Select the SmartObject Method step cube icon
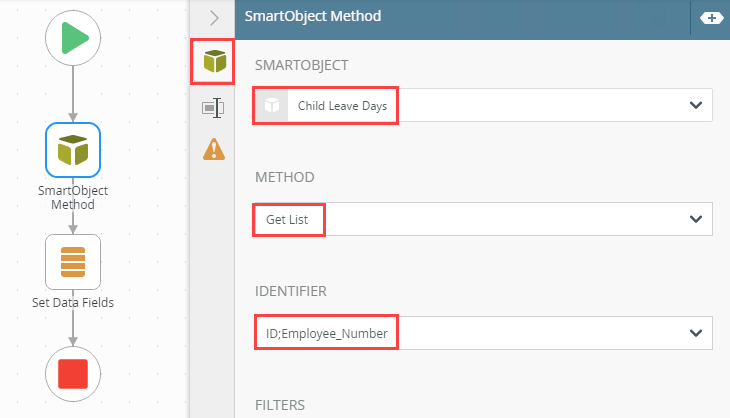This screenshot has height=418, width=730. (x=73, y=150)
